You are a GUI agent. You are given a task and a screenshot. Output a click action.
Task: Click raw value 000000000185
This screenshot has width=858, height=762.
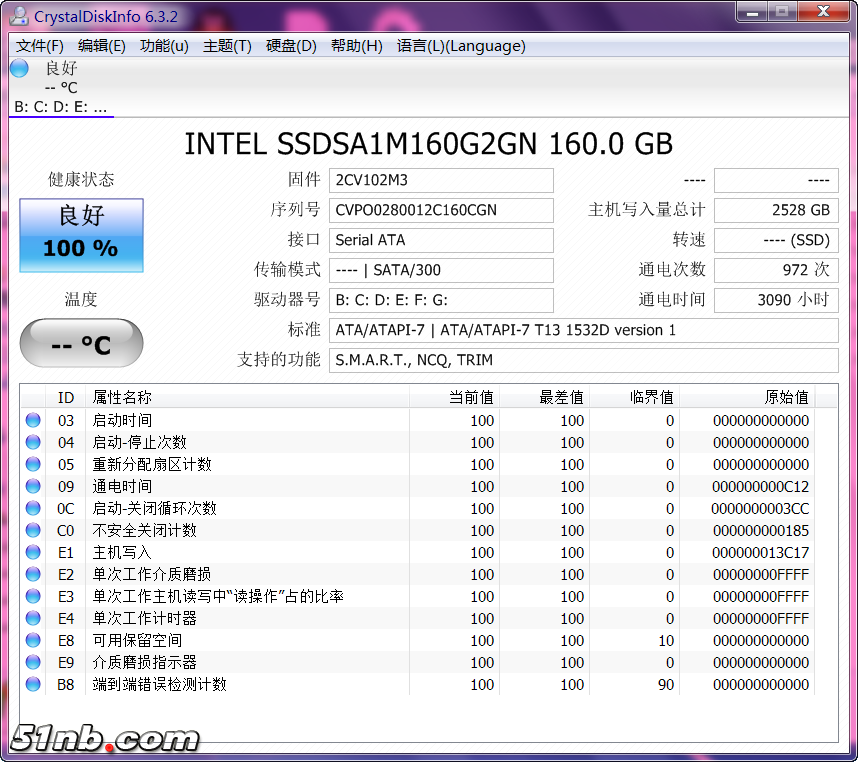click(x=761, y=531)
